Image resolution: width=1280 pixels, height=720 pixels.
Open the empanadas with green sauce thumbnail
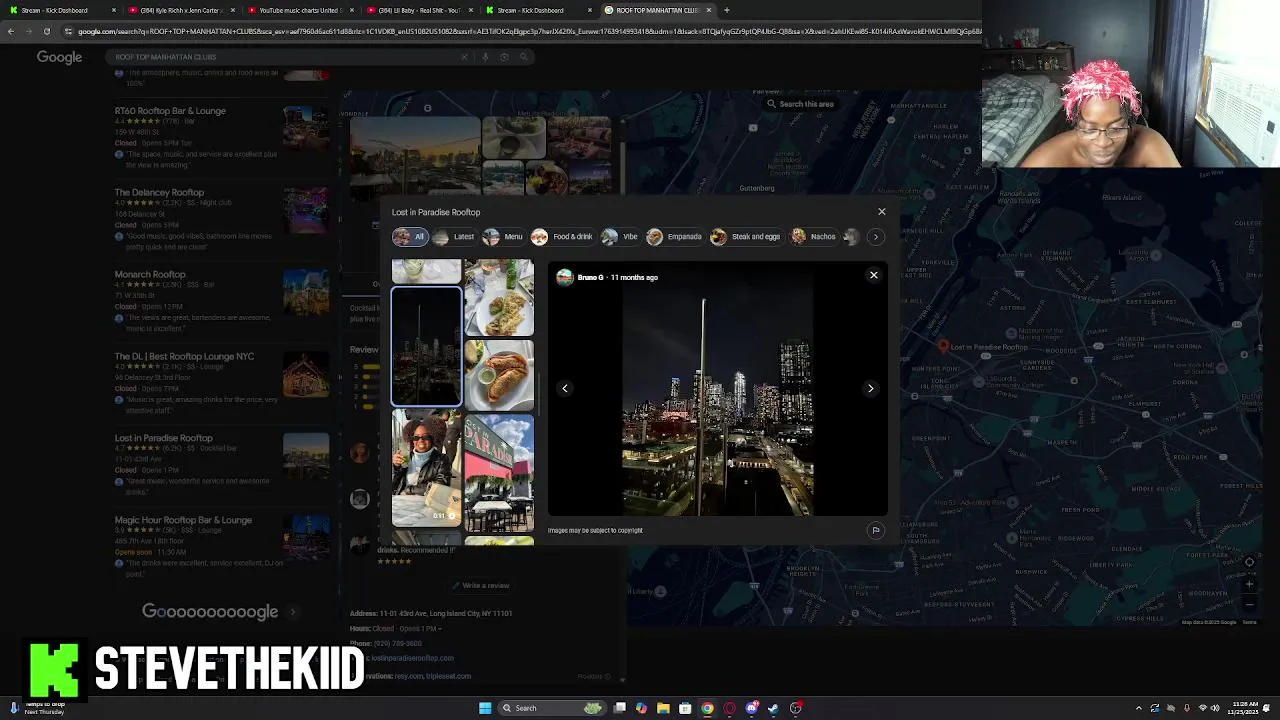point(499,375)
